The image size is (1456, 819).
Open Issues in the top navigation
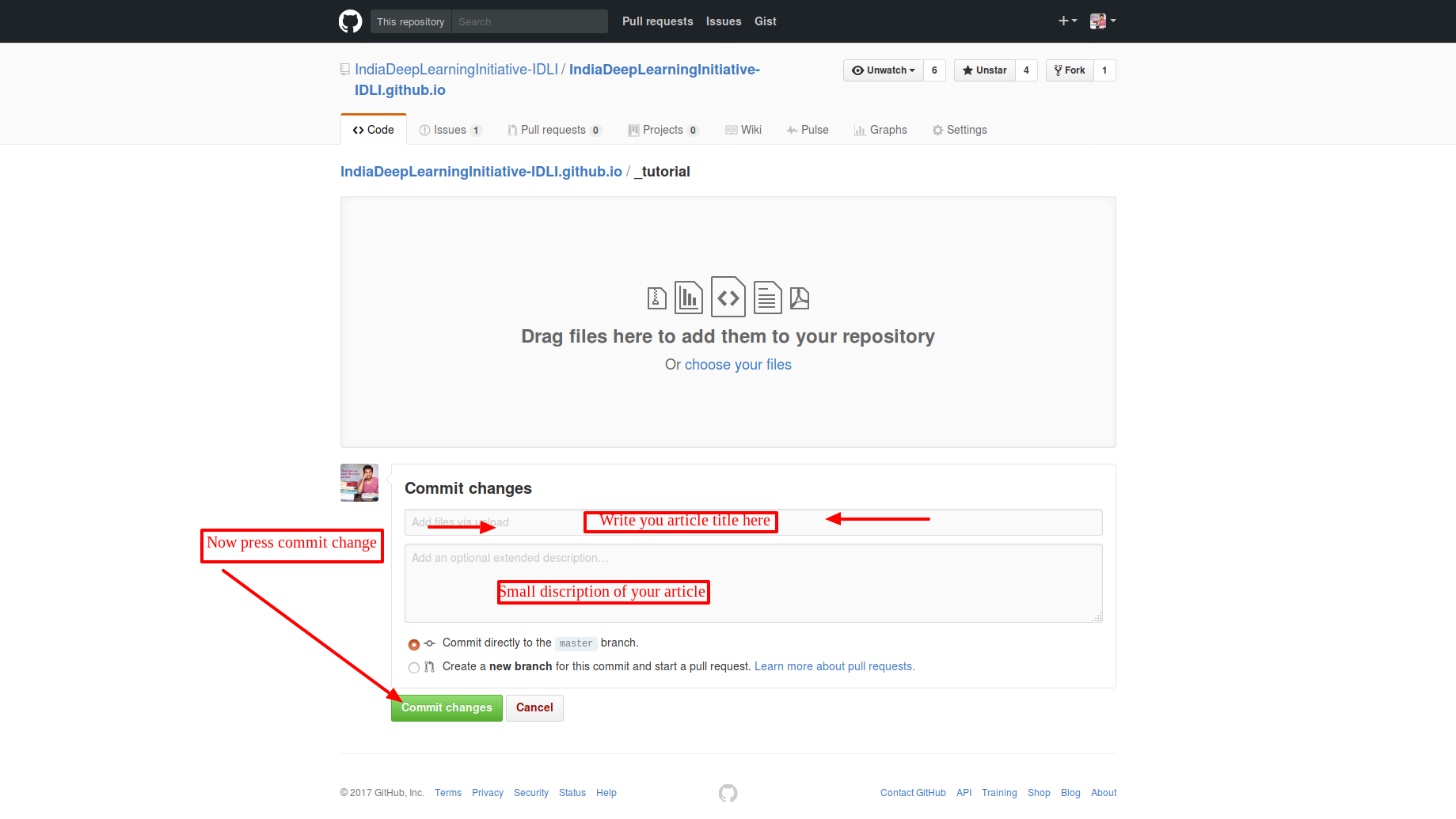724,21
